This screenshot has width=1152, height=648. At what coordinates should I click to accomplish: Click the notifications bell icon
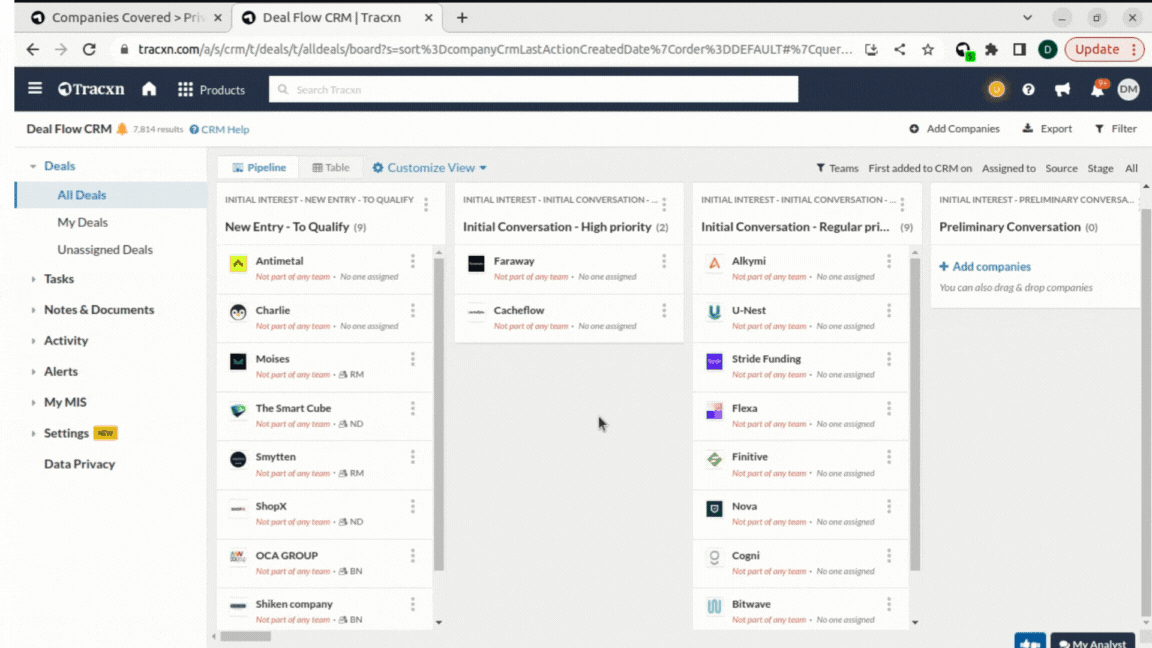pos(1097,90)
